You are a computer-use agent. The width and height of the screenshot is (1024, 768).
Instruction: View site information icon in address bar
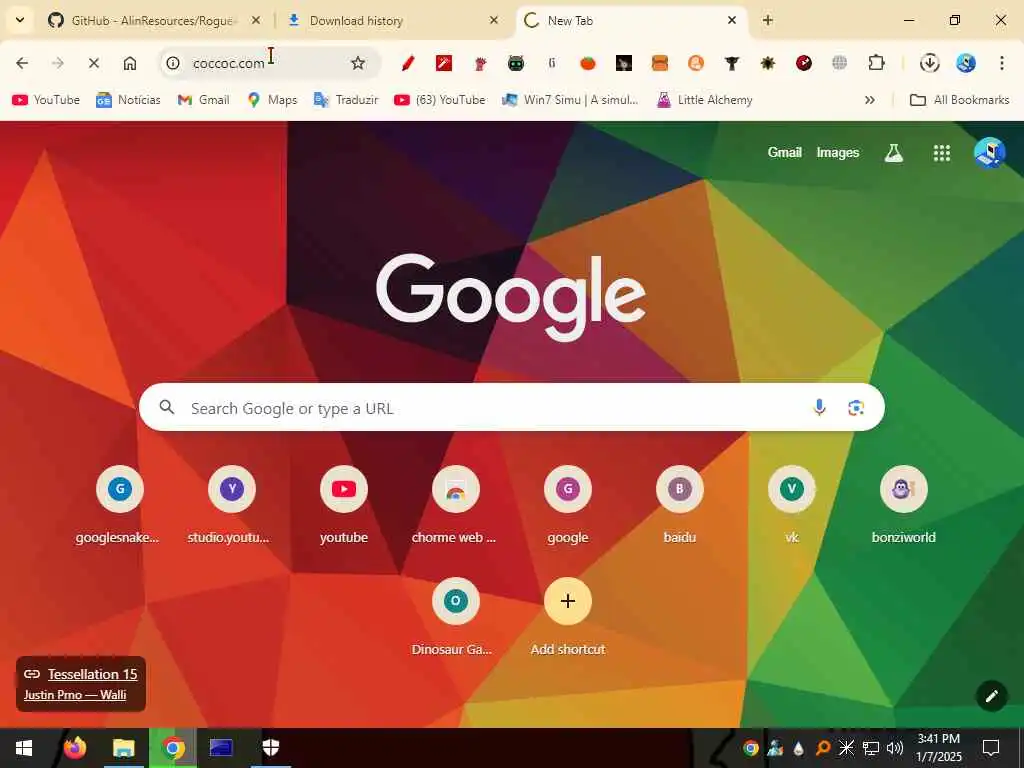(173, 63)
